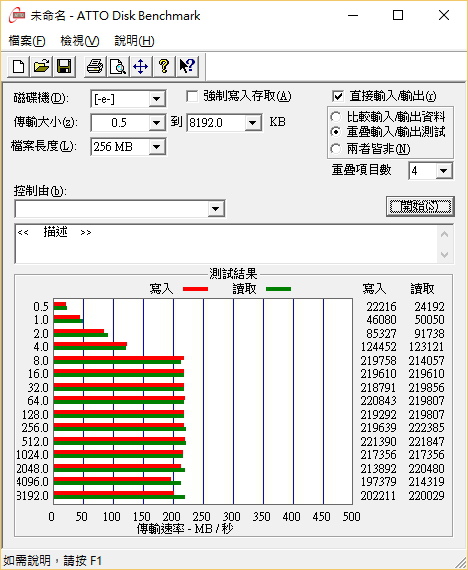Click the read value 24192
Viewport: 468px width, 570px height.
[x=429, y=306]
